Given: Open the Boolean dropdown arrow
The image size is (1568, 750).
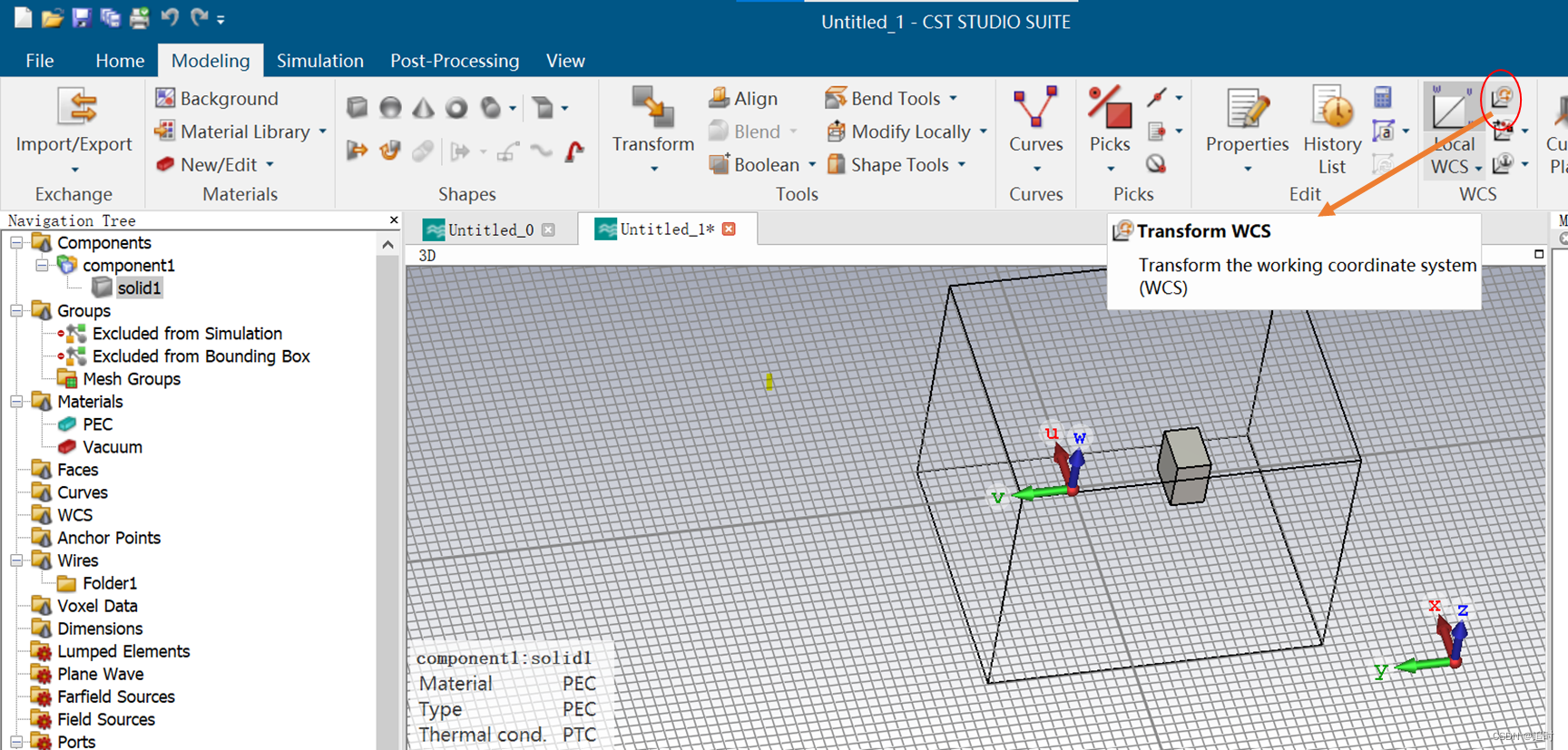Looking at the screenshot, I should point(812,165).
